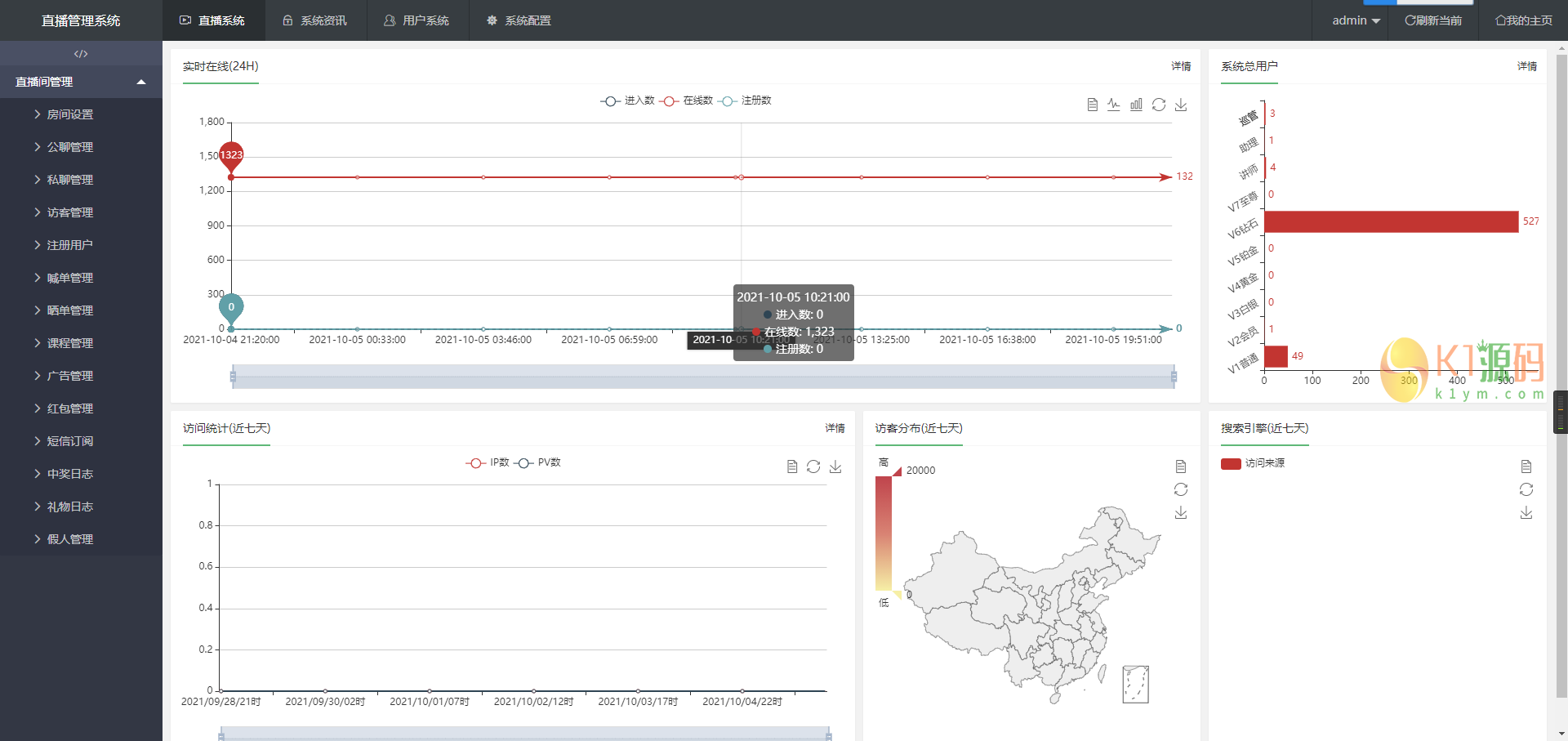Switch realtime chart to bar view
The image size is (1568, 741).
1136,105
